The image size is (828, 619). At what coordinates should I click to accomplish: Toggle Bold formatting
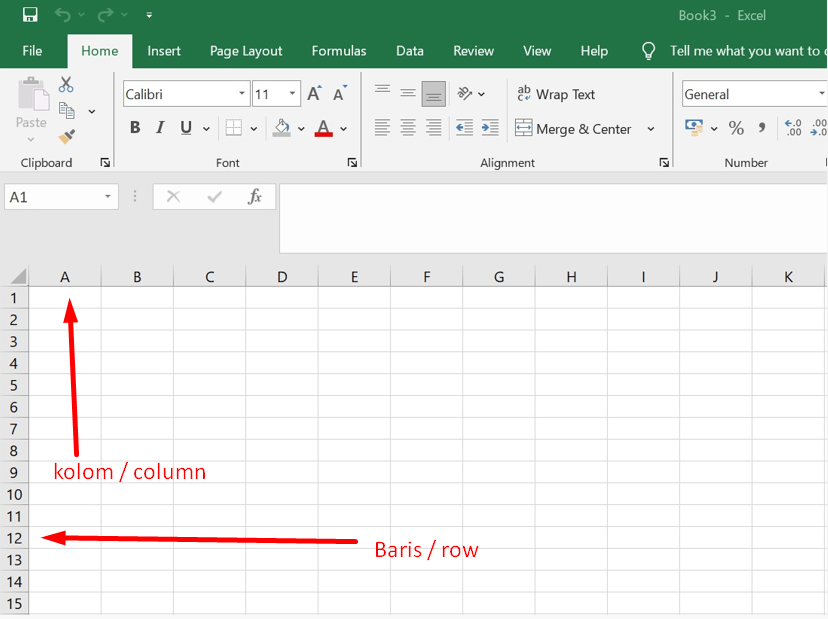pyautogui.click(x=135, y=128)
